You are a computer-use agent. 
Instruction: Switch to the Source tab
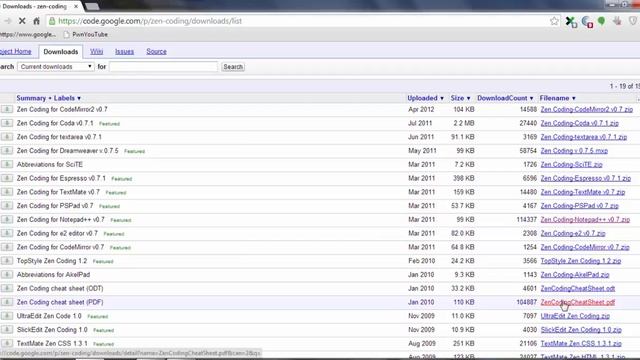(156, 51)
